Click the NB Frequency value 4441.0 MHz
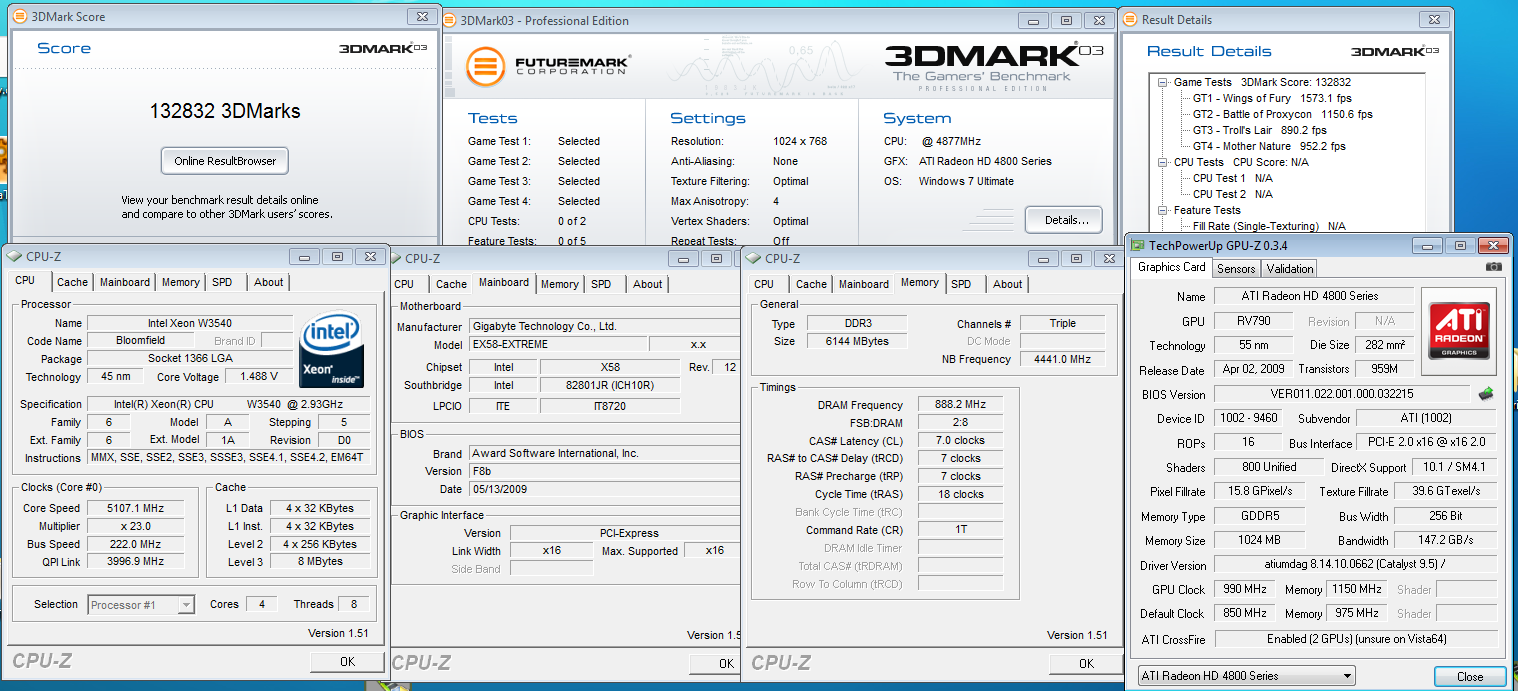 pyautogui.click(x=1061, y=359)
